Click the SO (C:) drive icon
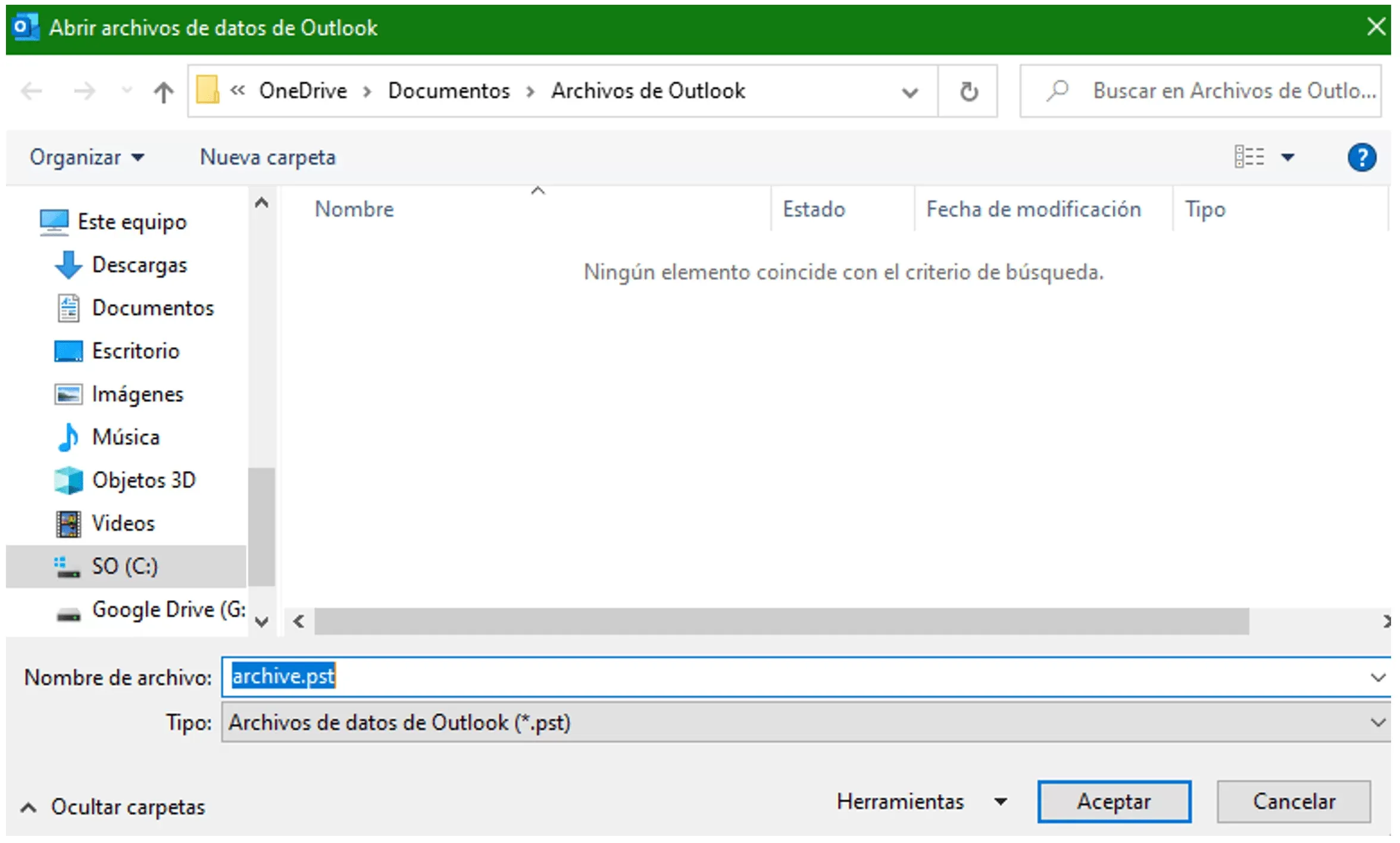 tap(67, 567)
